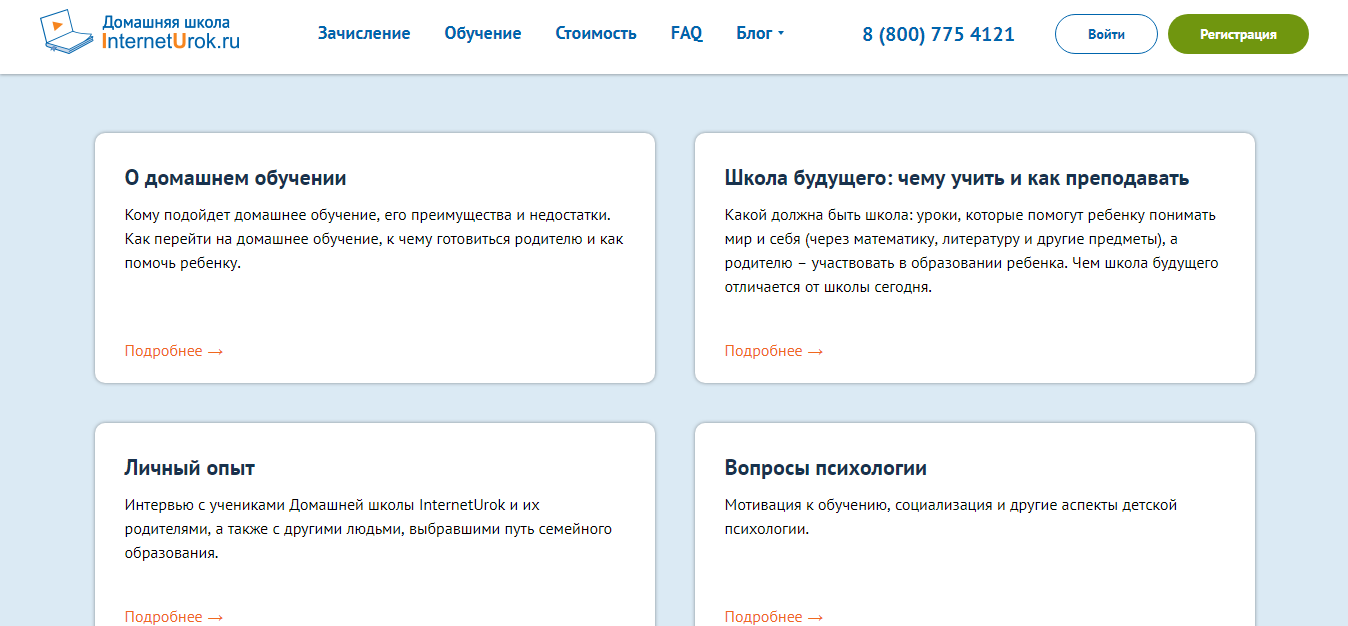This screenshot has height=626, width=1348.
Task: Click the Школа будущего card heading
Action: coord(956,177)
